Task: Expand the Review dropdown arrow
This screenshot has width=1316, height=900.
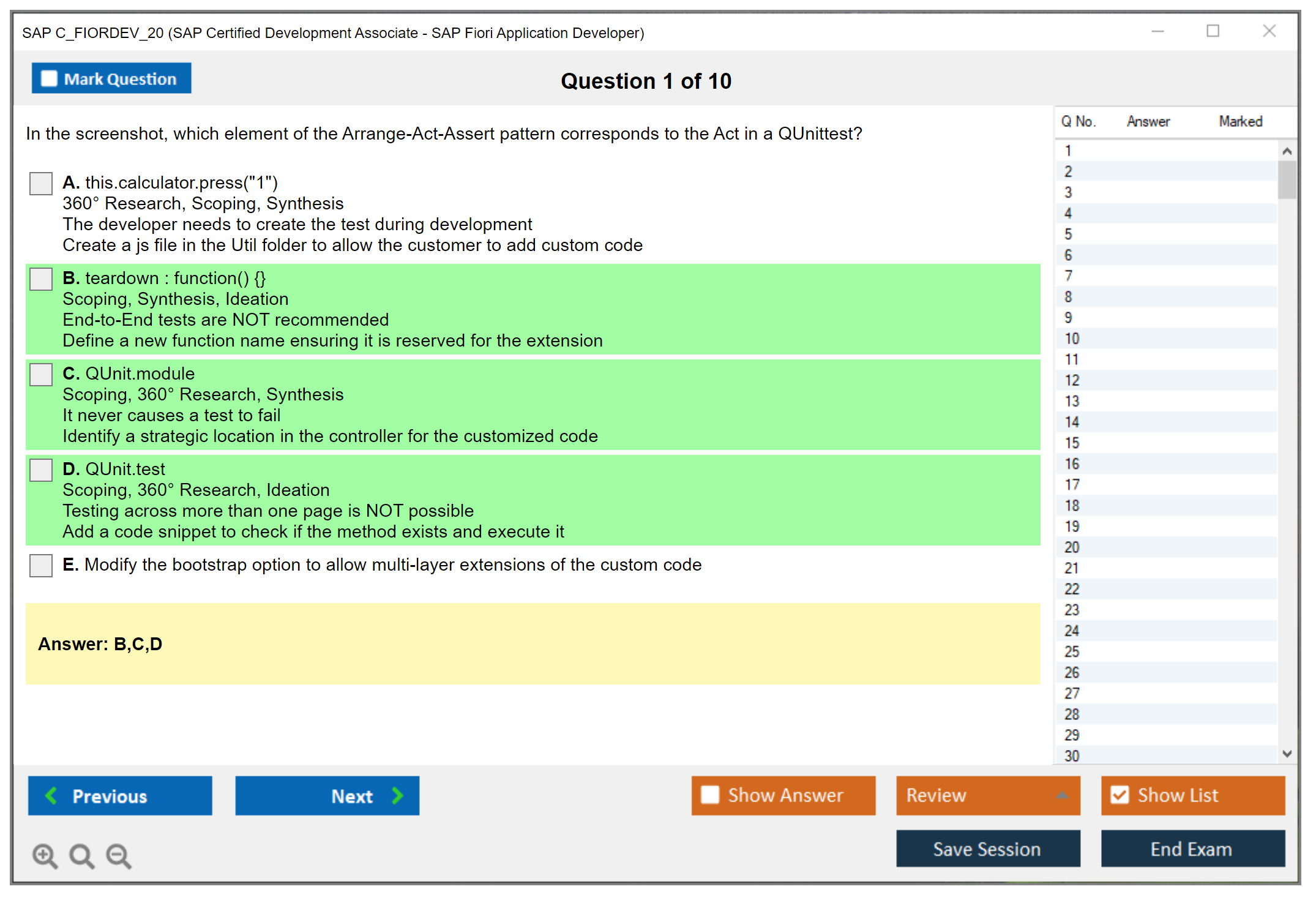Action: pyautogui.click(x=1062, y=795)
